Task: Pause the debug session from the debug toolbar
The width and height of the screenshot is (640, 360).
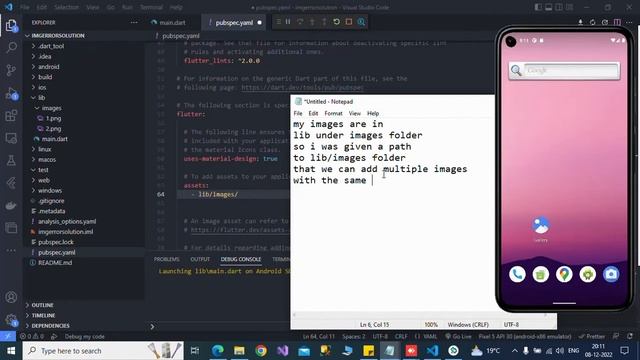Action: pos(288,22)
